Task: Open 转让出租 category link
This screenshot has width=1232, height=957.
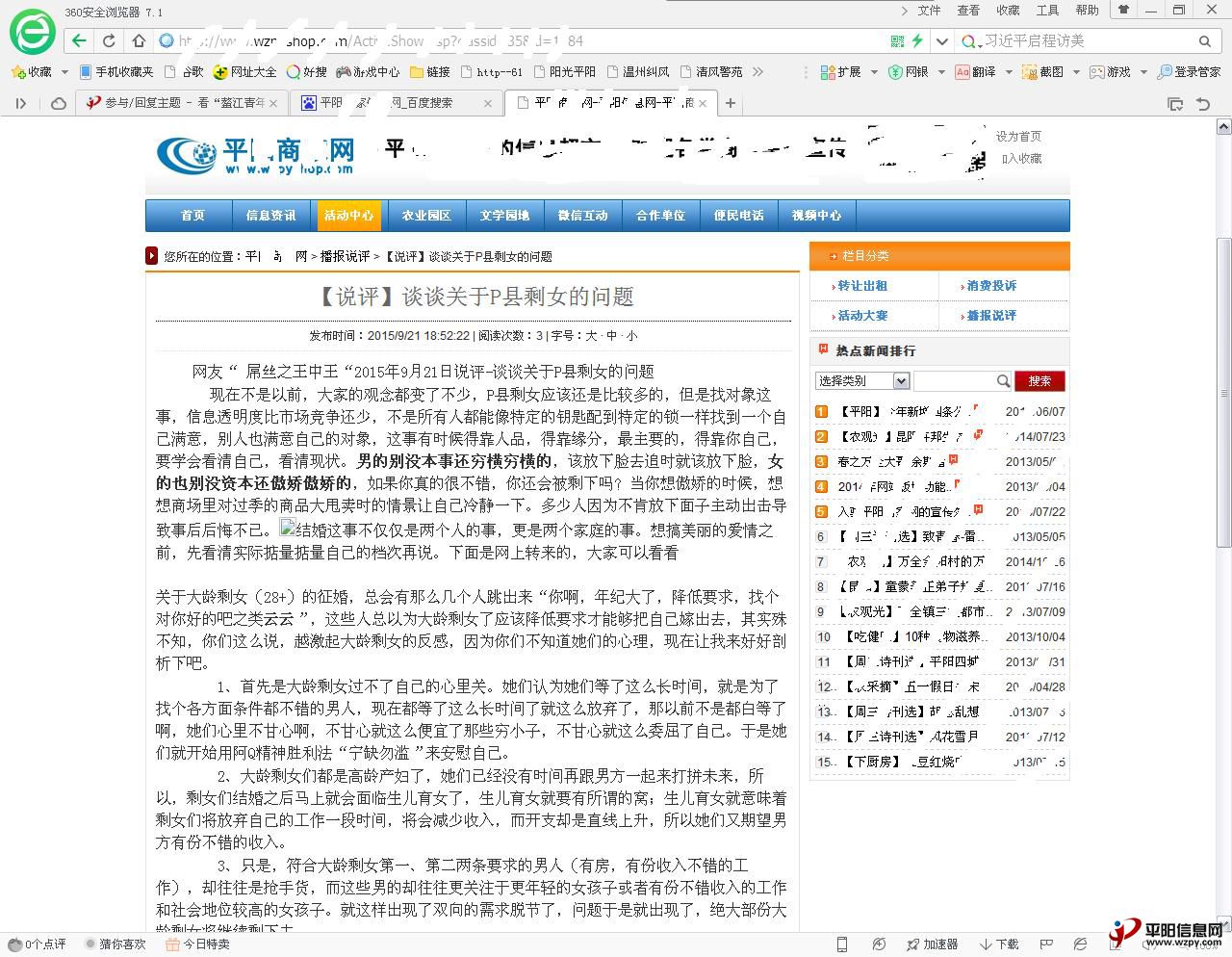Action: [862, 286]
